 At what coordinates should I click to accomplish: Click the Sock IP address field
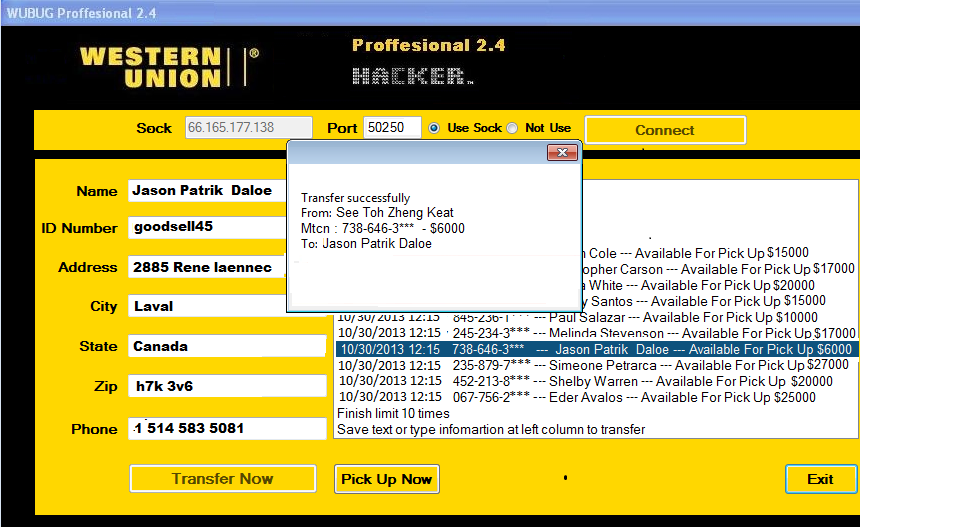pyautogui.click(x=248, y=127)
